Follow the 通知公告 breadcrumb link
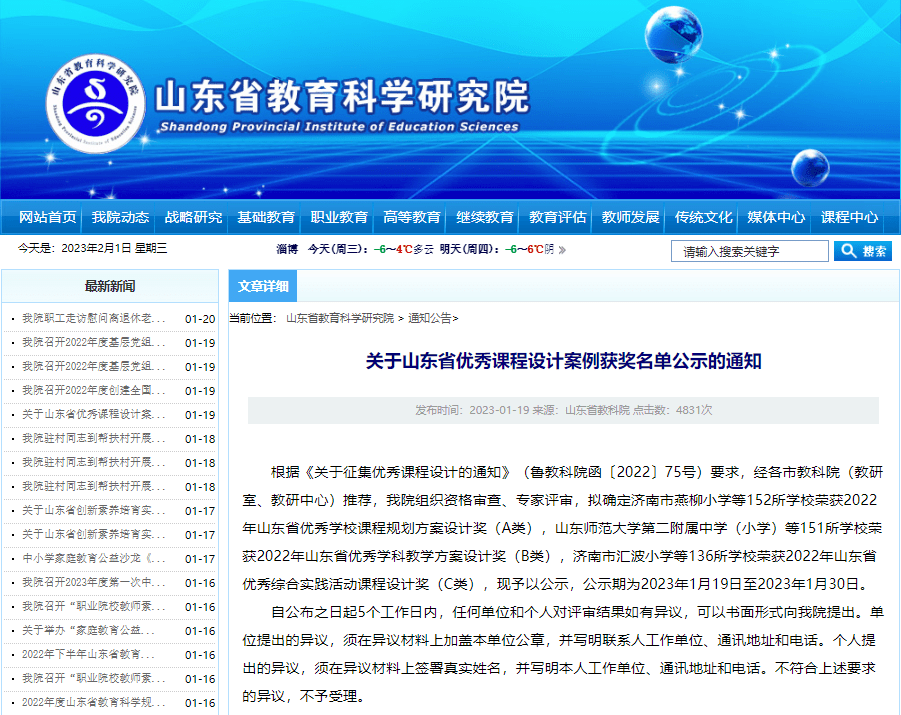The width and height of the screenshot is (901, 715). point(430,318)
